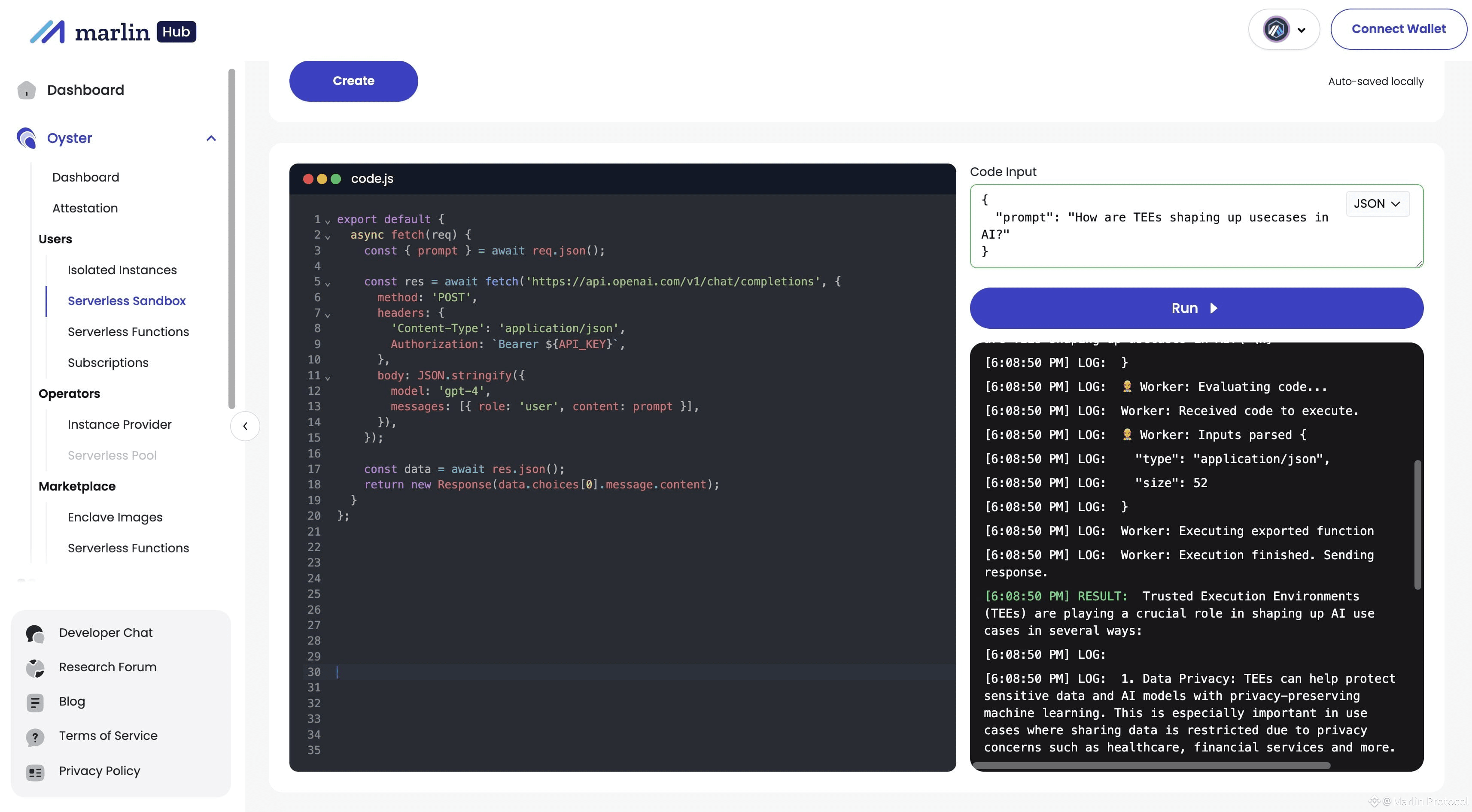Click the sidebar vertical scrollbar
Viewport: 1472px width, 812px height.
[x=231, y=239]
